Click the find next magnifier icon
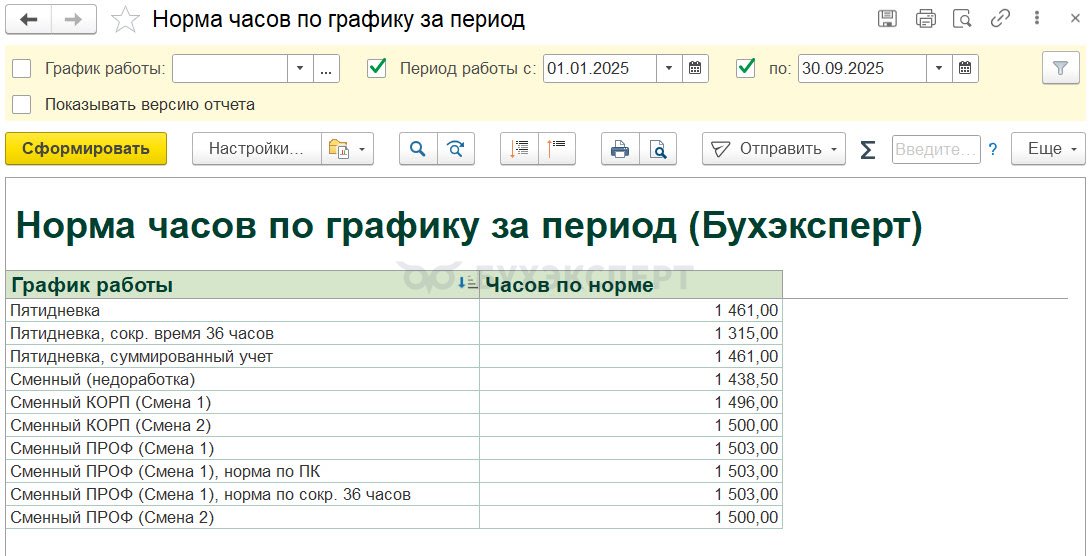Viewport: 1091px width, 556px height. (x=456, y=149)
